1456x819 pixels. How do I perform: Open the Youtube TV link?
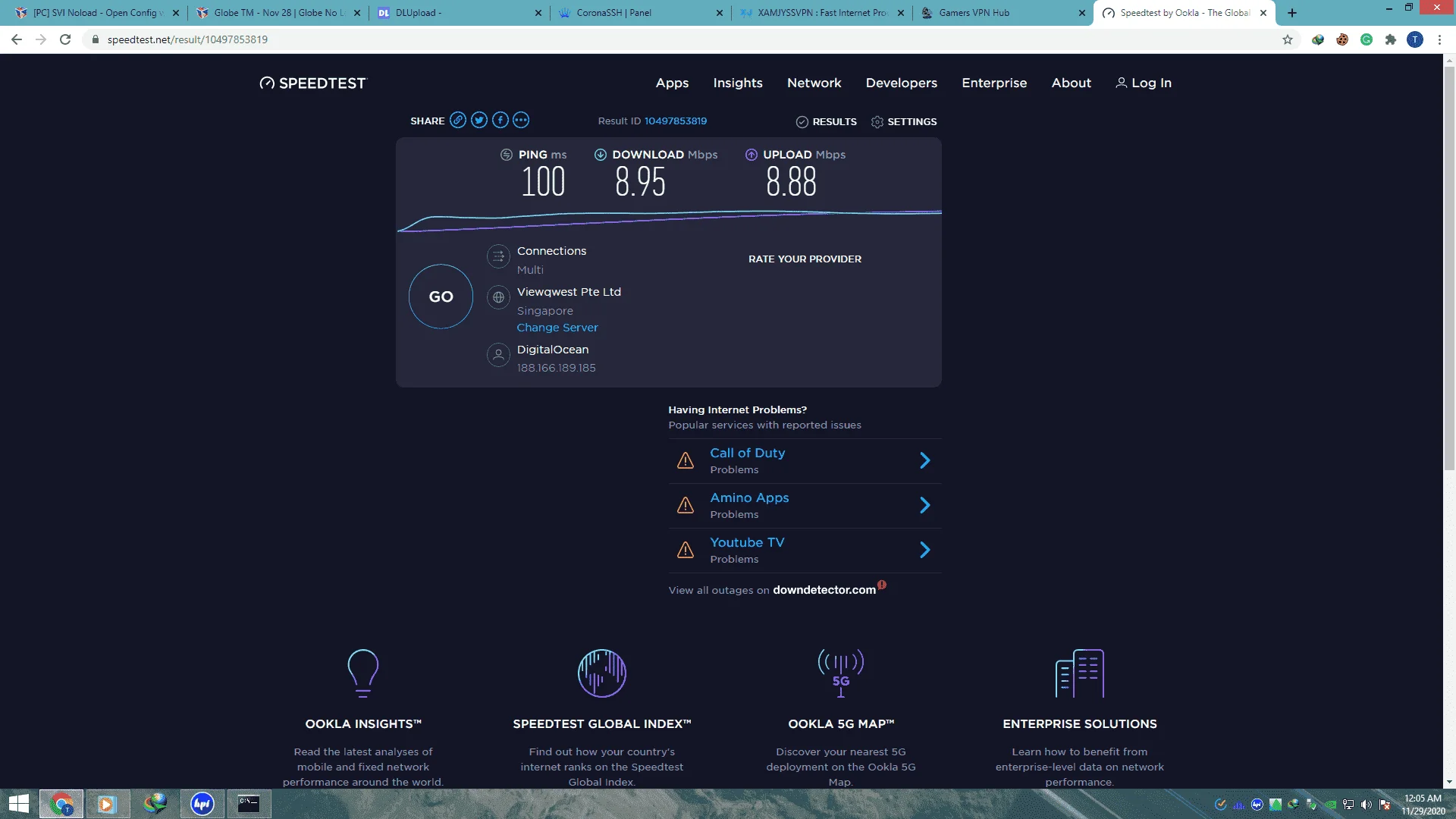pos(747,542)
